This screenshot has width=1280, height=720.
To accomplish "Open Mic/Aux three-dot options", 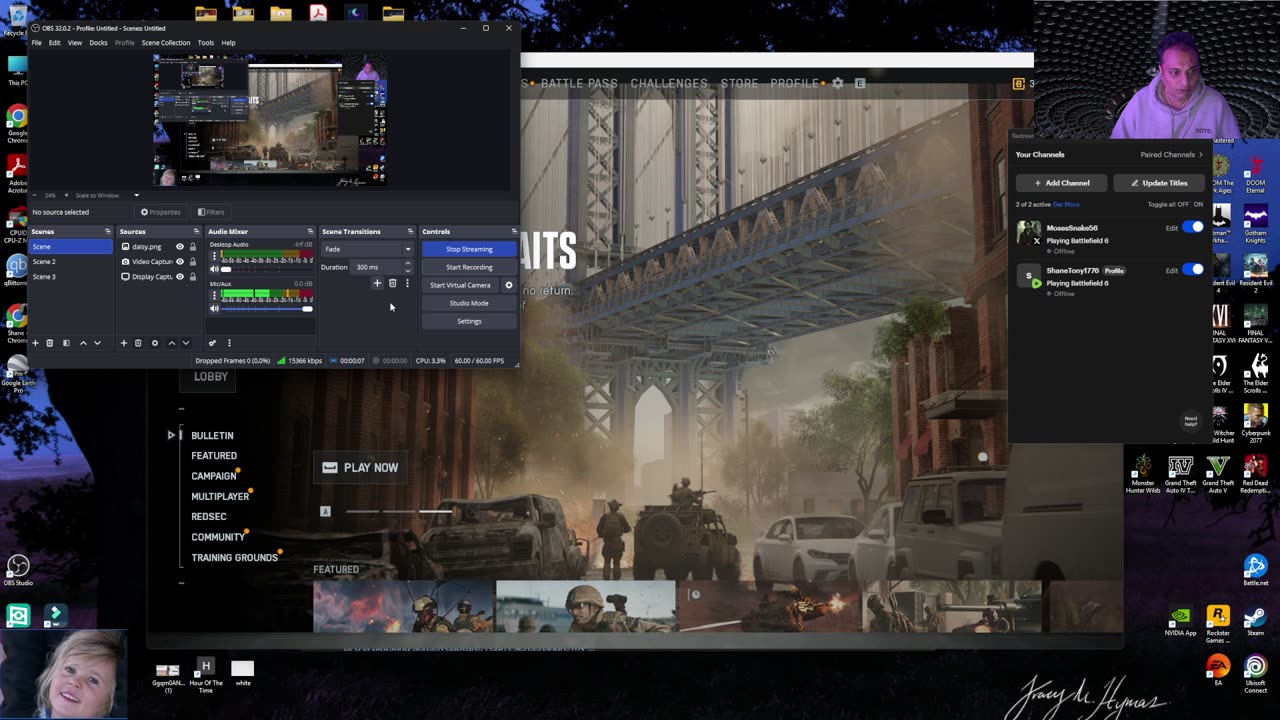I will [214, 297].
